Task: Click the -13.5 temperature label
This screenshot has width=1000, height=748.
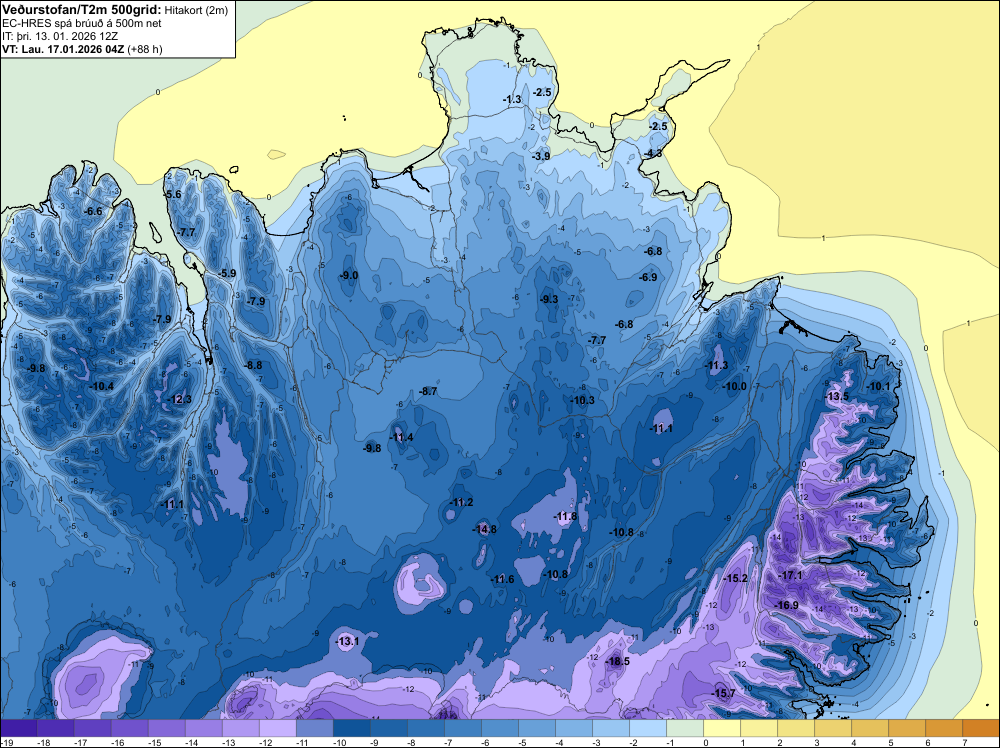Action: pos(837,396)
